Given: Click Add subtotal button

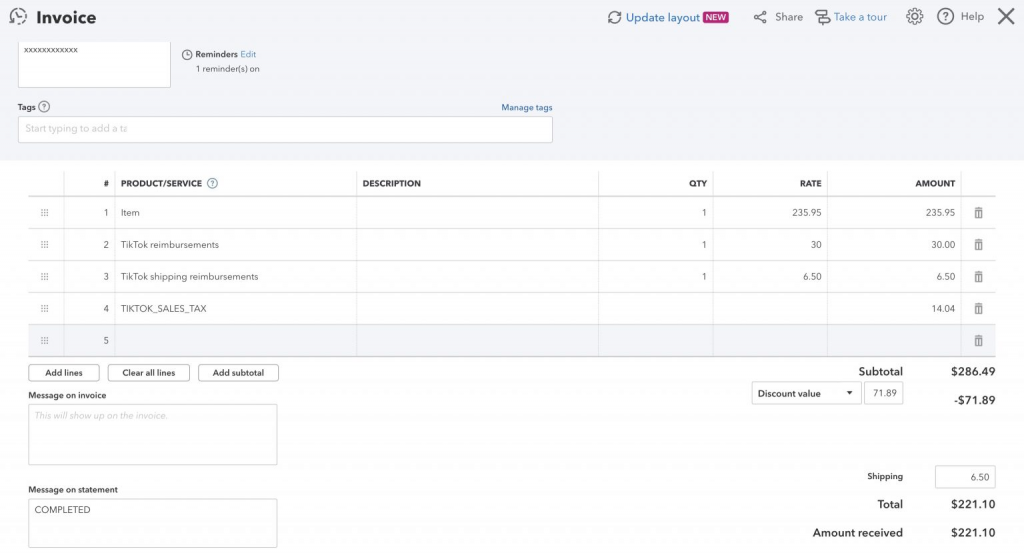Looking at the screenshot, I should pos(238,373).
